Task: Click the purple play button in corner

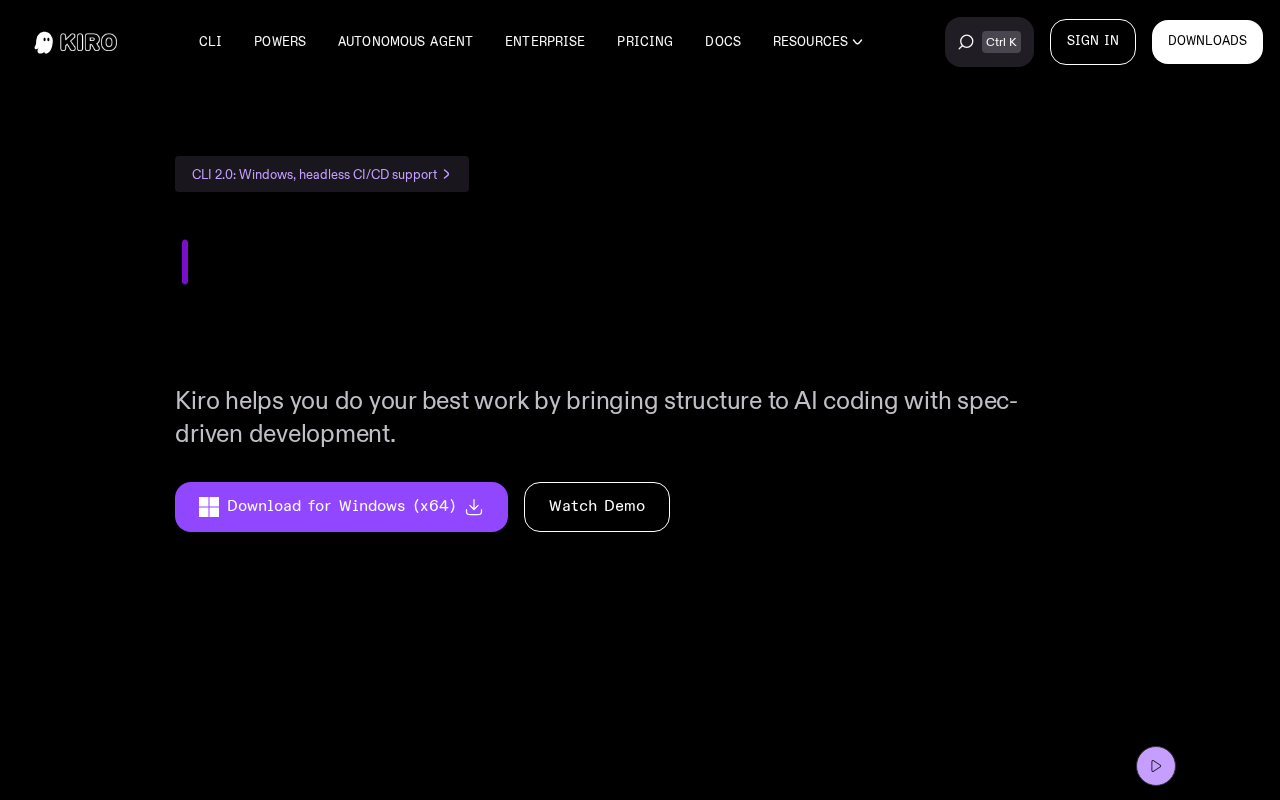Action: coord(1156,766)
